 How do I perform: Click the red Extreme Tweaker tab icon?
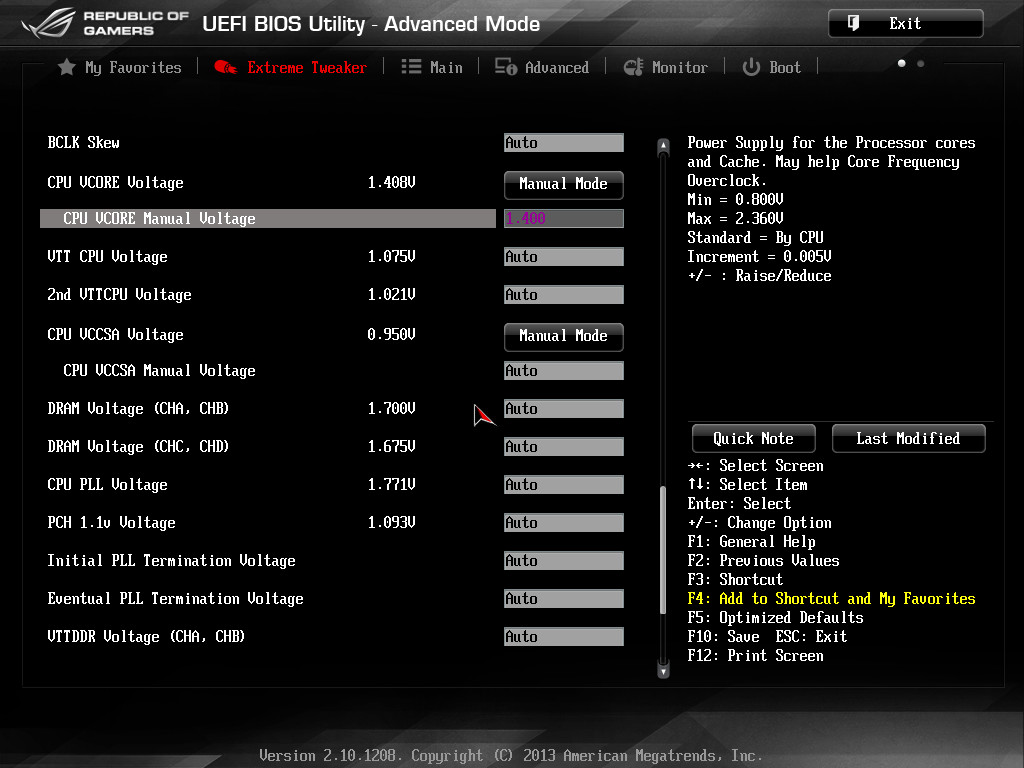(225, 67)
